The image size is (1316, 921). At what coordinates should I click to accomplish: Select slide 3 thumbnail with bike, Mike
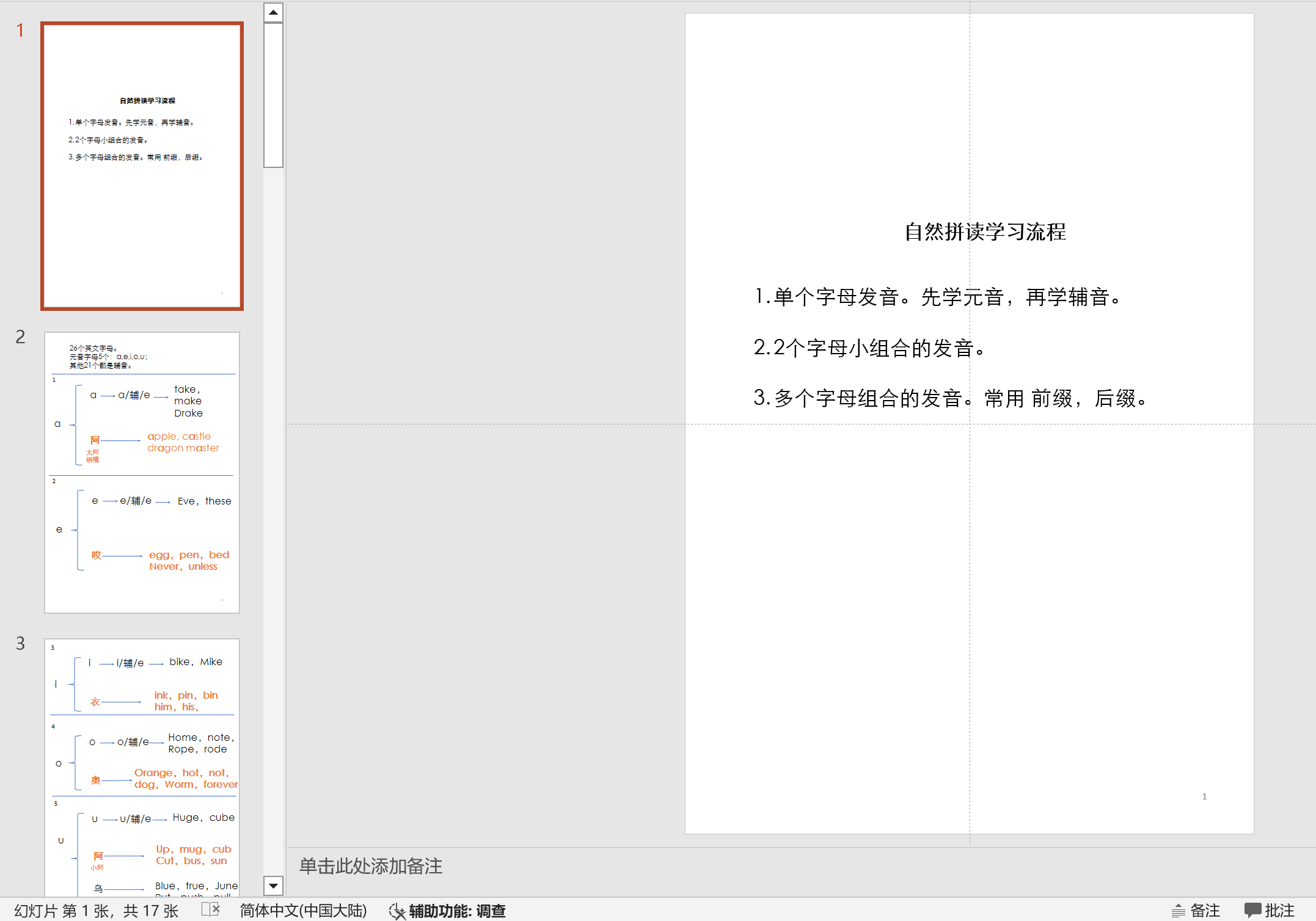142,766
